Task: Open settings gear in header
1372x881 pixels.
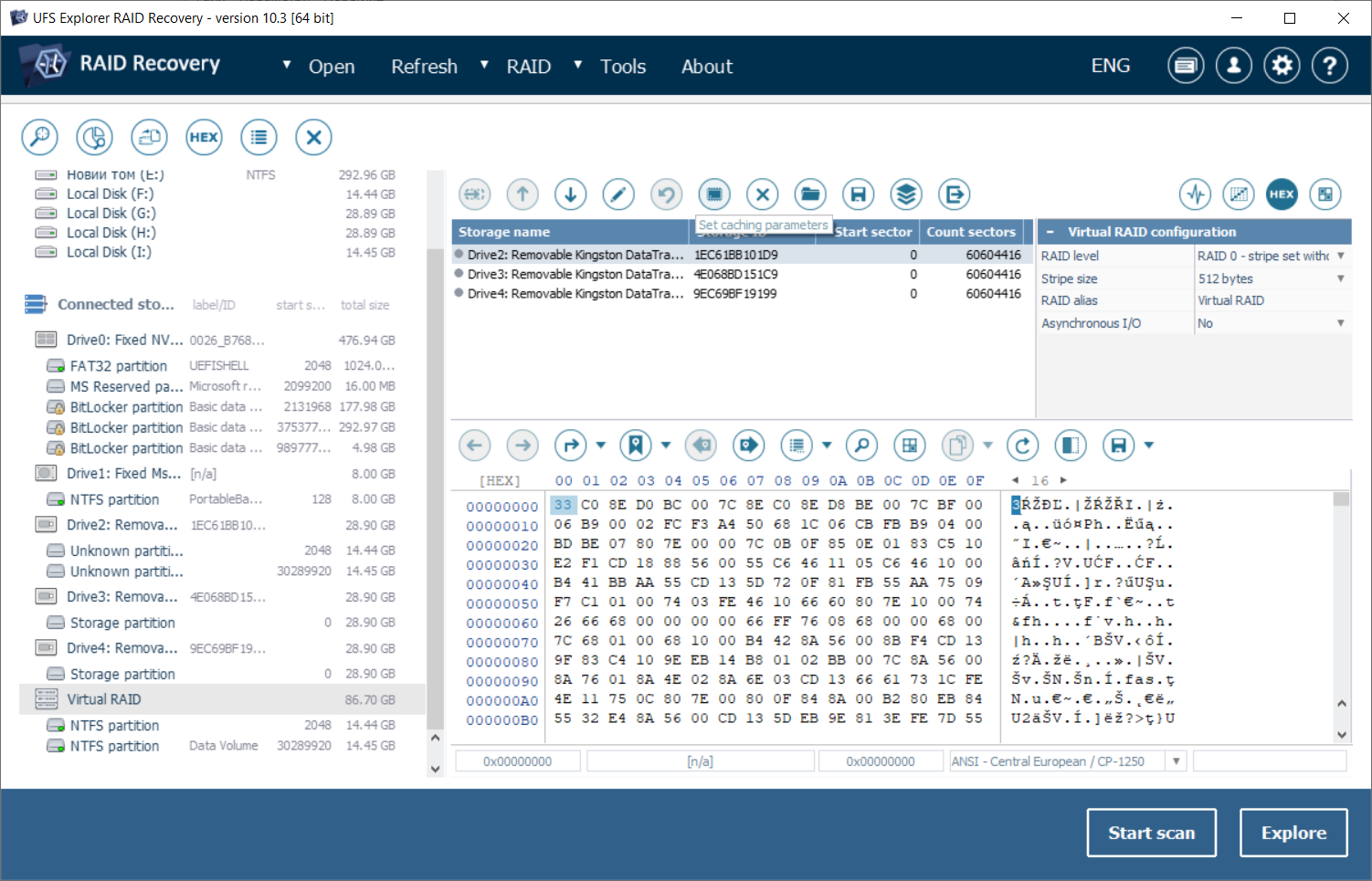Action: (1282, 66)
